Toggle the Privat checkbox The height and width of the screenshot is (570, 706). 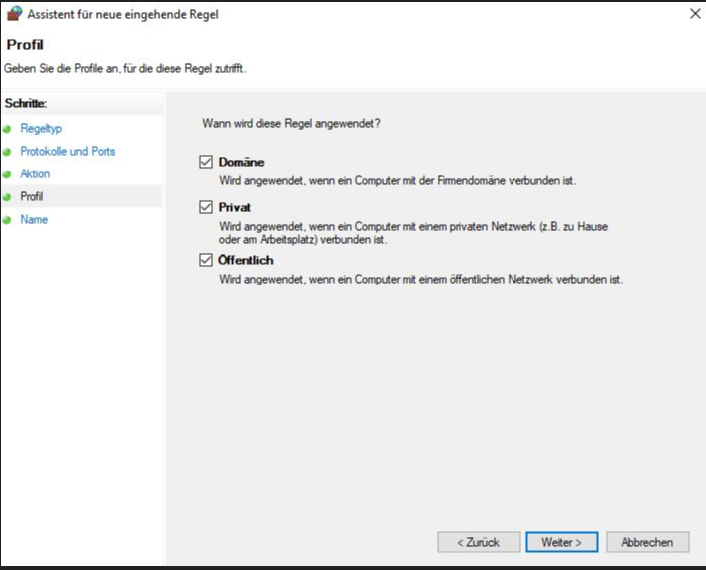coord(206,207)
